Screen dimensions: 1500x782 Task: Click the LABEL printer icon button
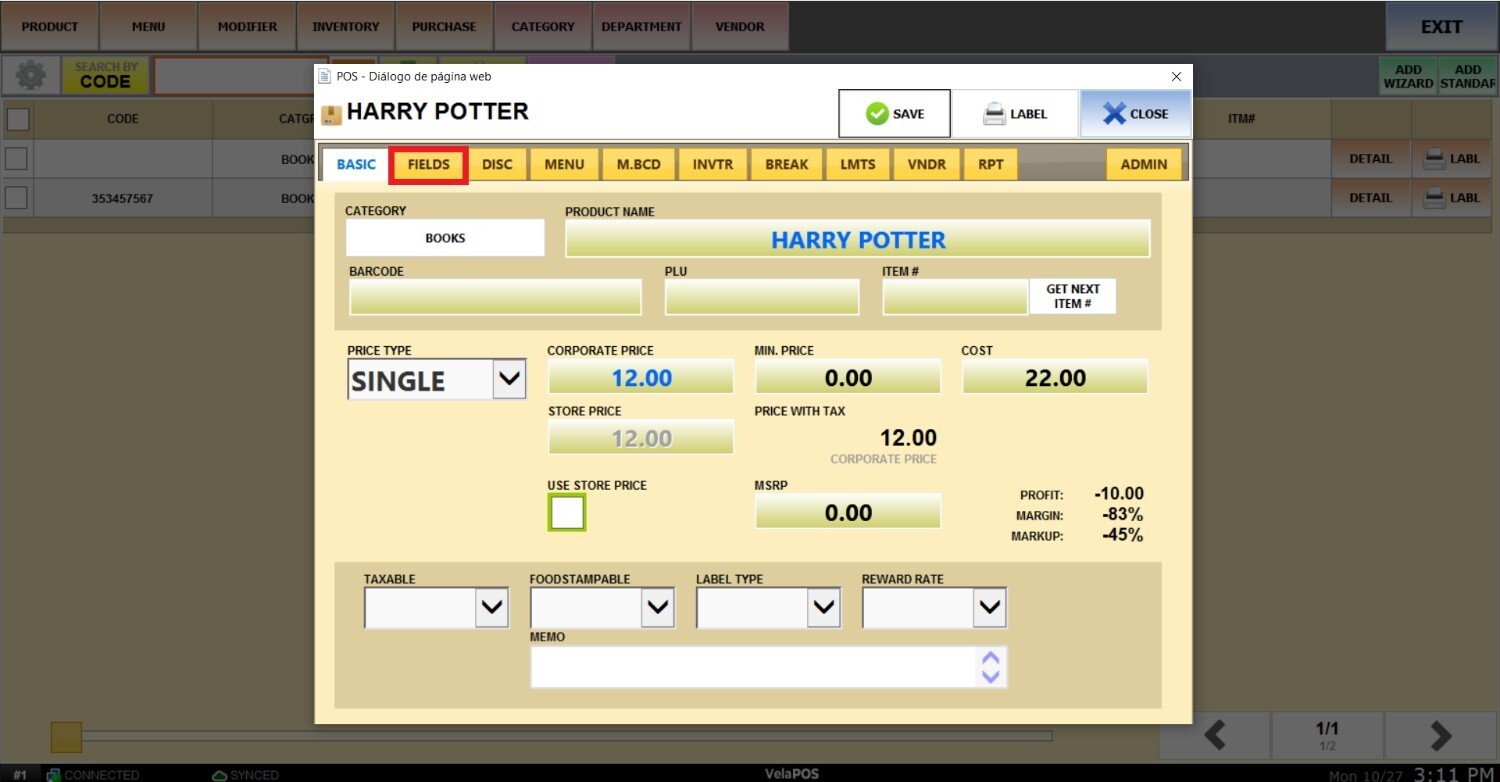[1014, 114]
